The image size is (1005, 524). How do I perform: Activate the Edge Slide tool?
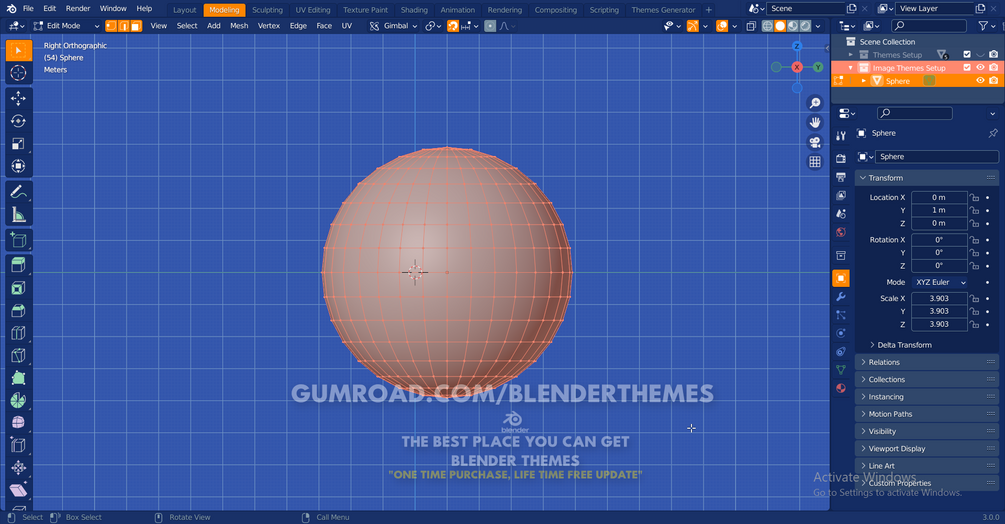19,445
